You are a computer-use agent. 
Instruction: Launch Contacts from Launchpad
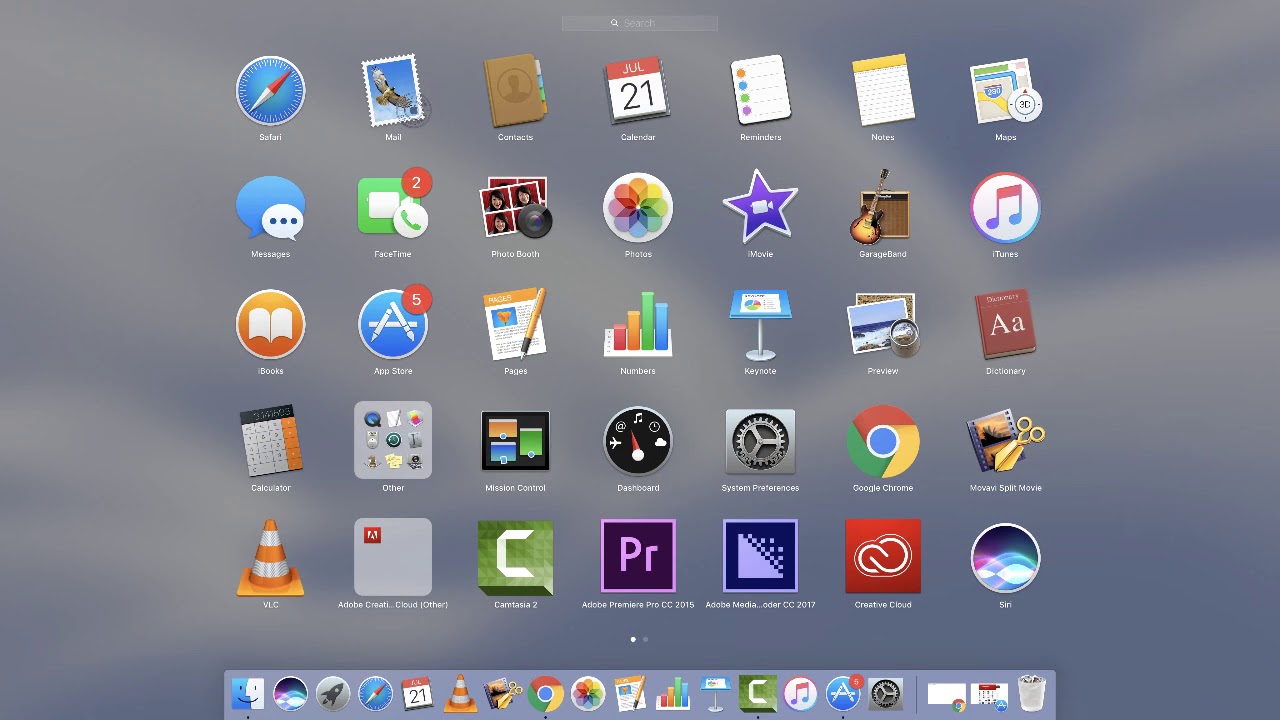click(515, 91)
